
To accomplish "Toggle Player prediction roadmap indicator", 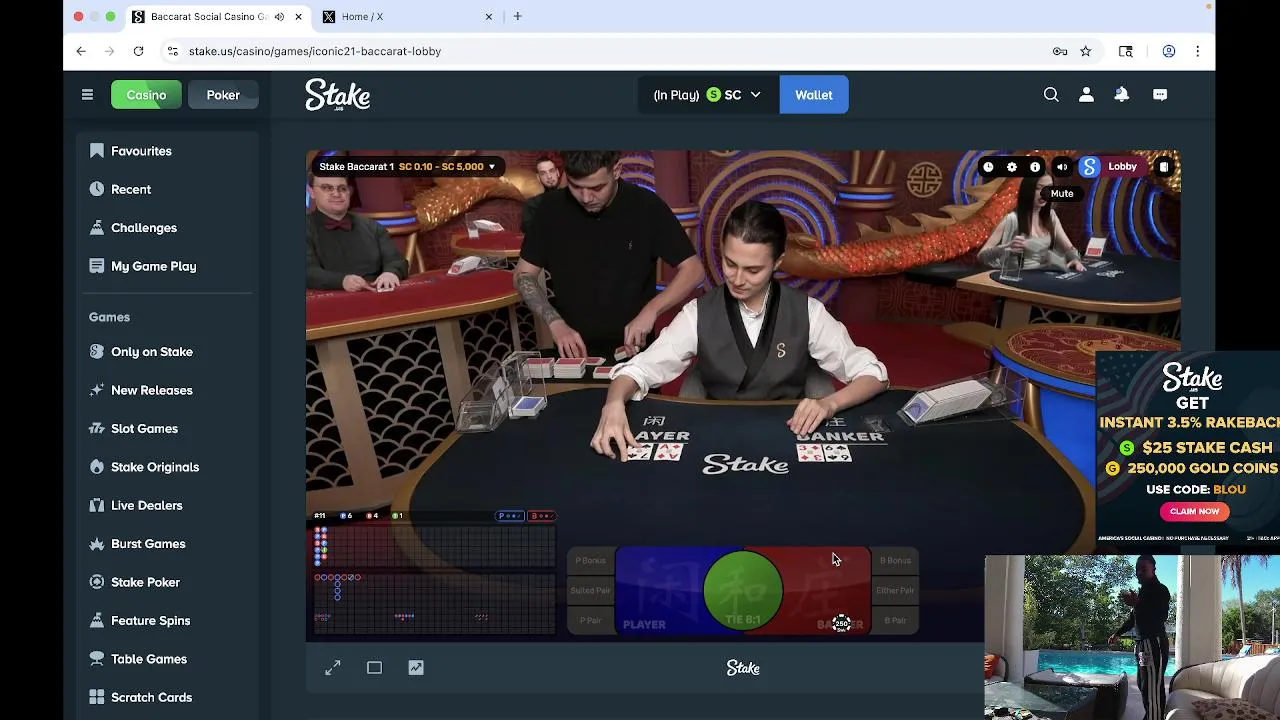I will [x=511, y=516].
